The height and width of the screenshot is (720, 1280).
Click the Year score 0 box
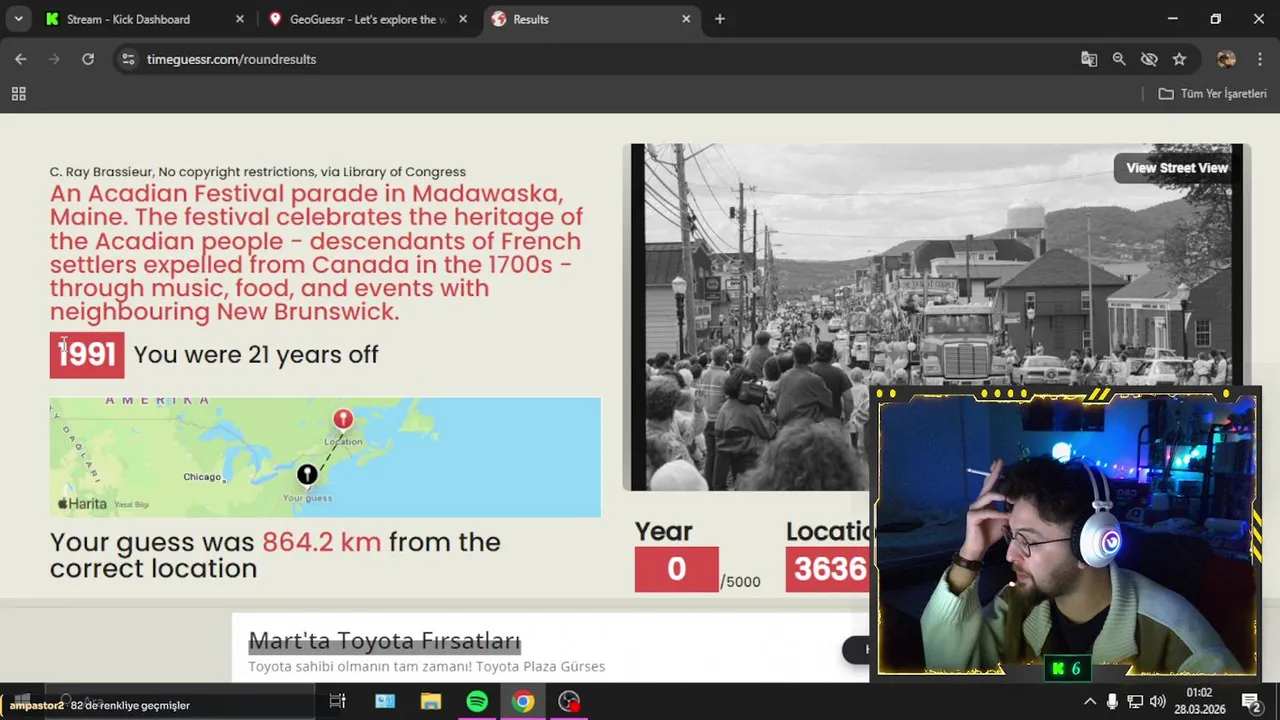coord(676,569)
